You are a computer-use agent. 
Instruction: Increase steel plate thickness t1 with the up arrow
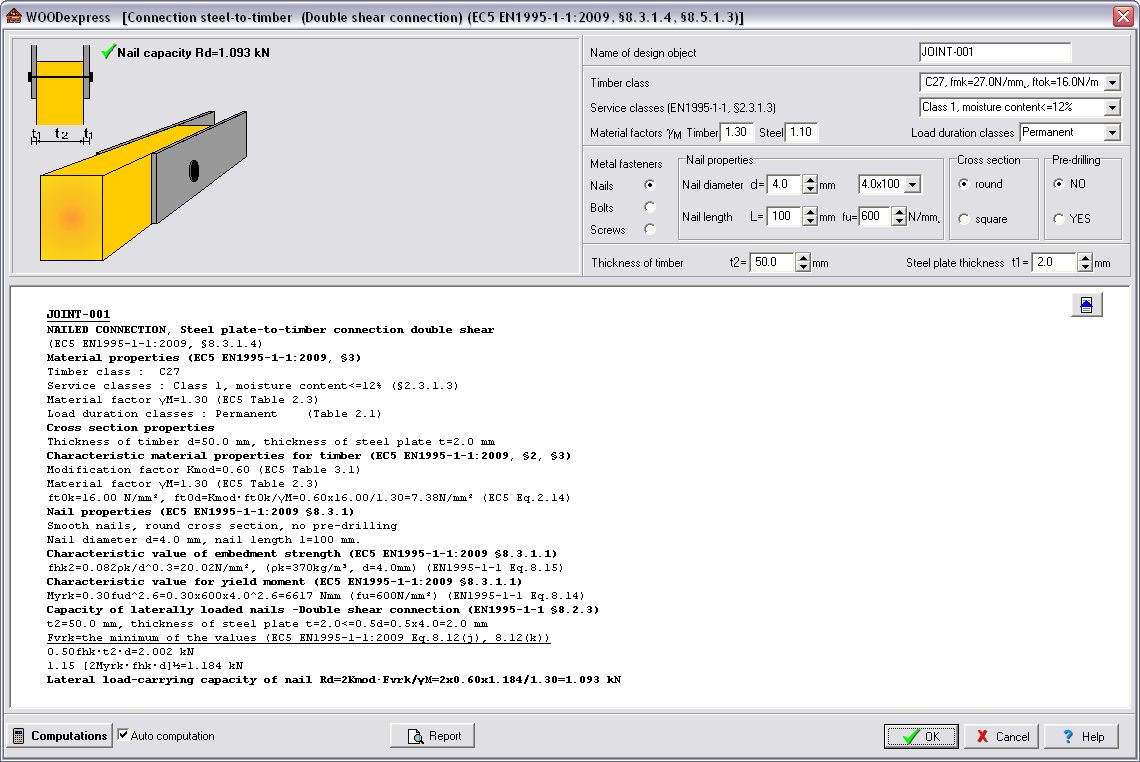tap(1085, 257)
